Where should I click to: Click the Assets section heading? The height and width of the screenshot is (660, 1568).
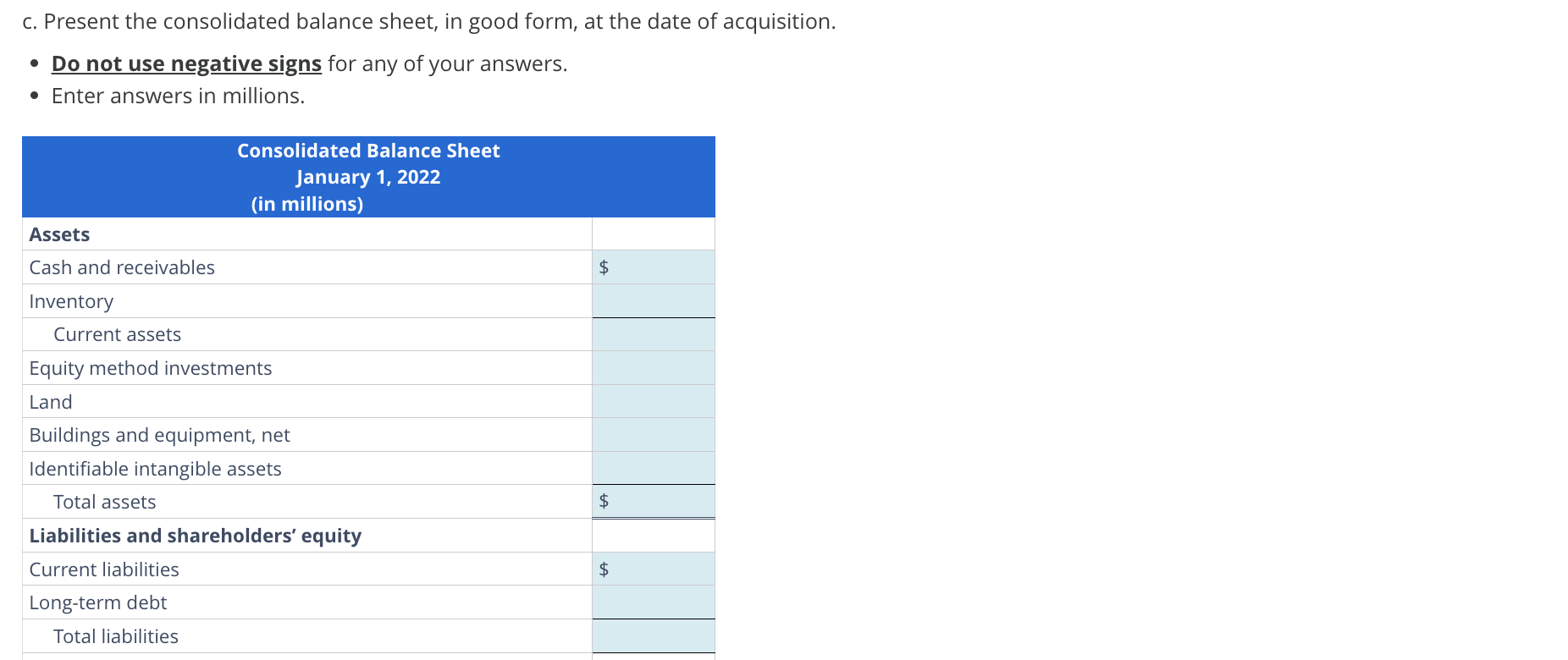pyautogui.click(x=59, y=234)
